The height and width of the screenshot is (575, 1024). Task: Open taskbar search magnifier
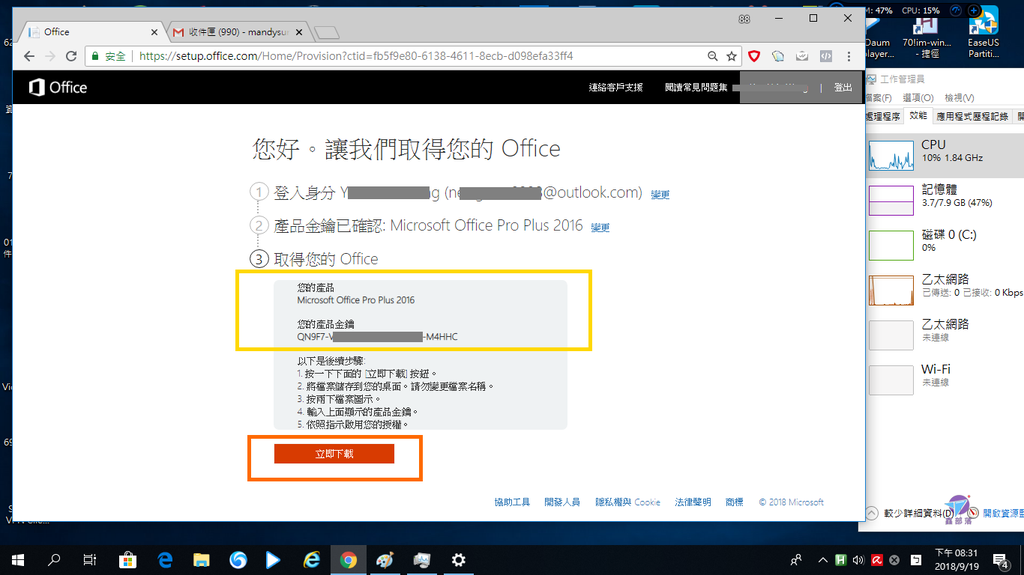54,560
